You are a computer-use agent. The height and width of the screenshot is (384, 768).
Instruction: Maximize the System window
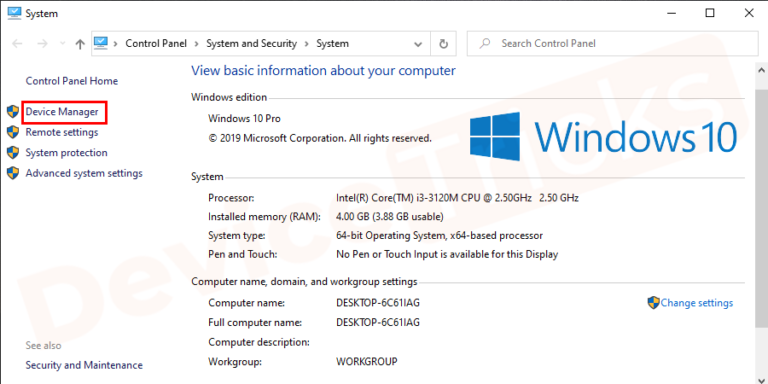point(710,13)
